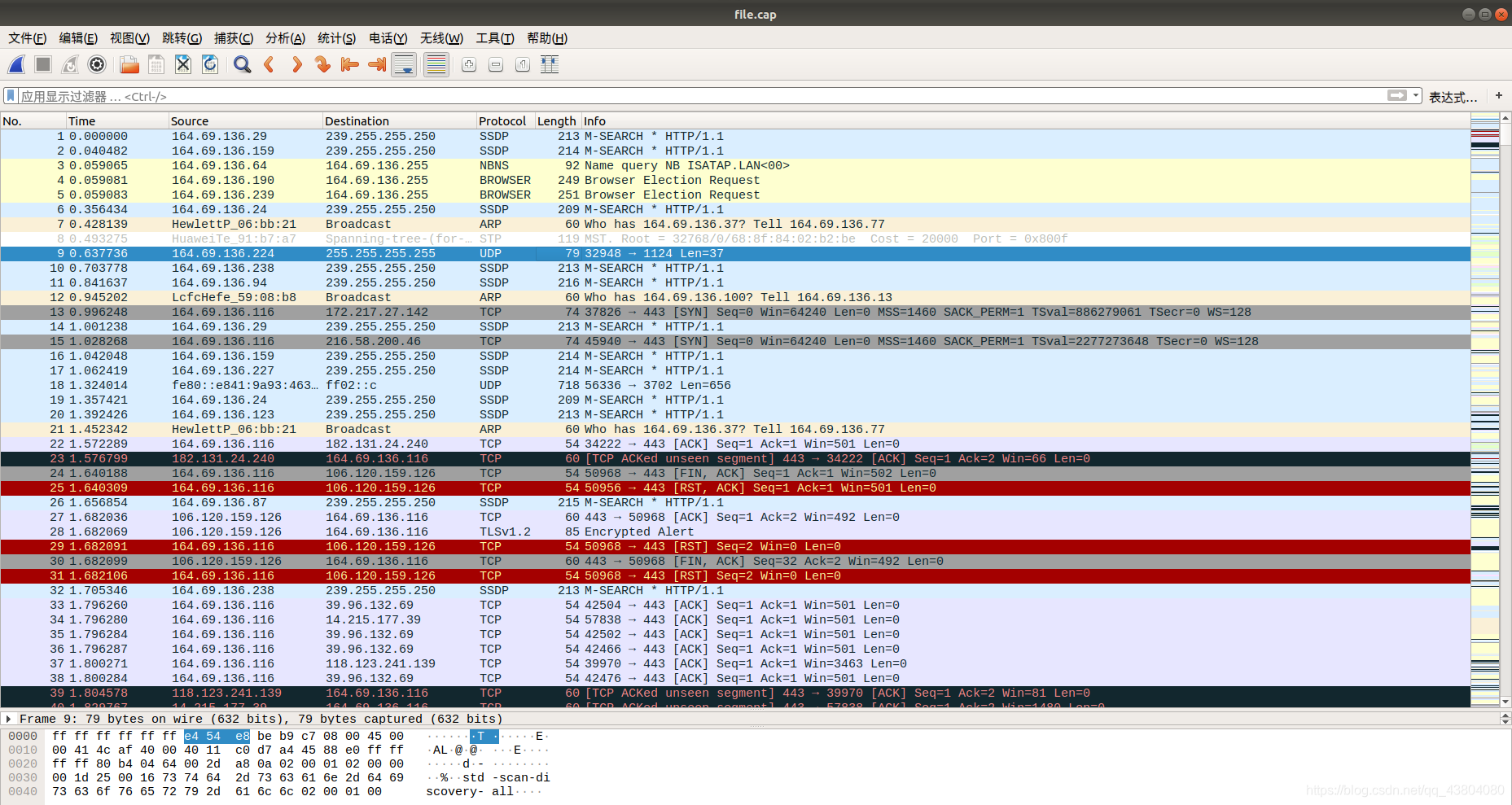This screenshot has width=1512, height=805.
Task: Sort by the Destination column header
Action: tap(399, 120)
